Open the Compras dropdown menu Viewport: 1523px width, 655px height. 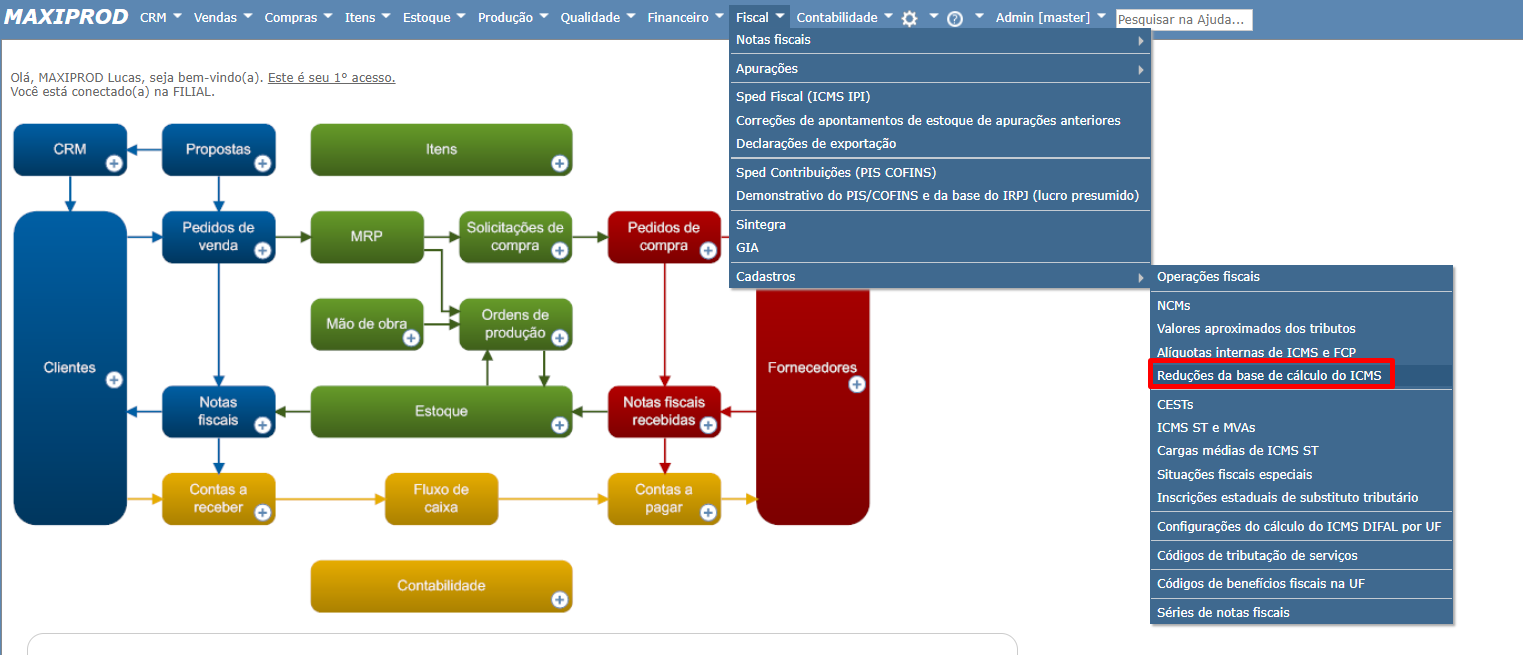298,17
